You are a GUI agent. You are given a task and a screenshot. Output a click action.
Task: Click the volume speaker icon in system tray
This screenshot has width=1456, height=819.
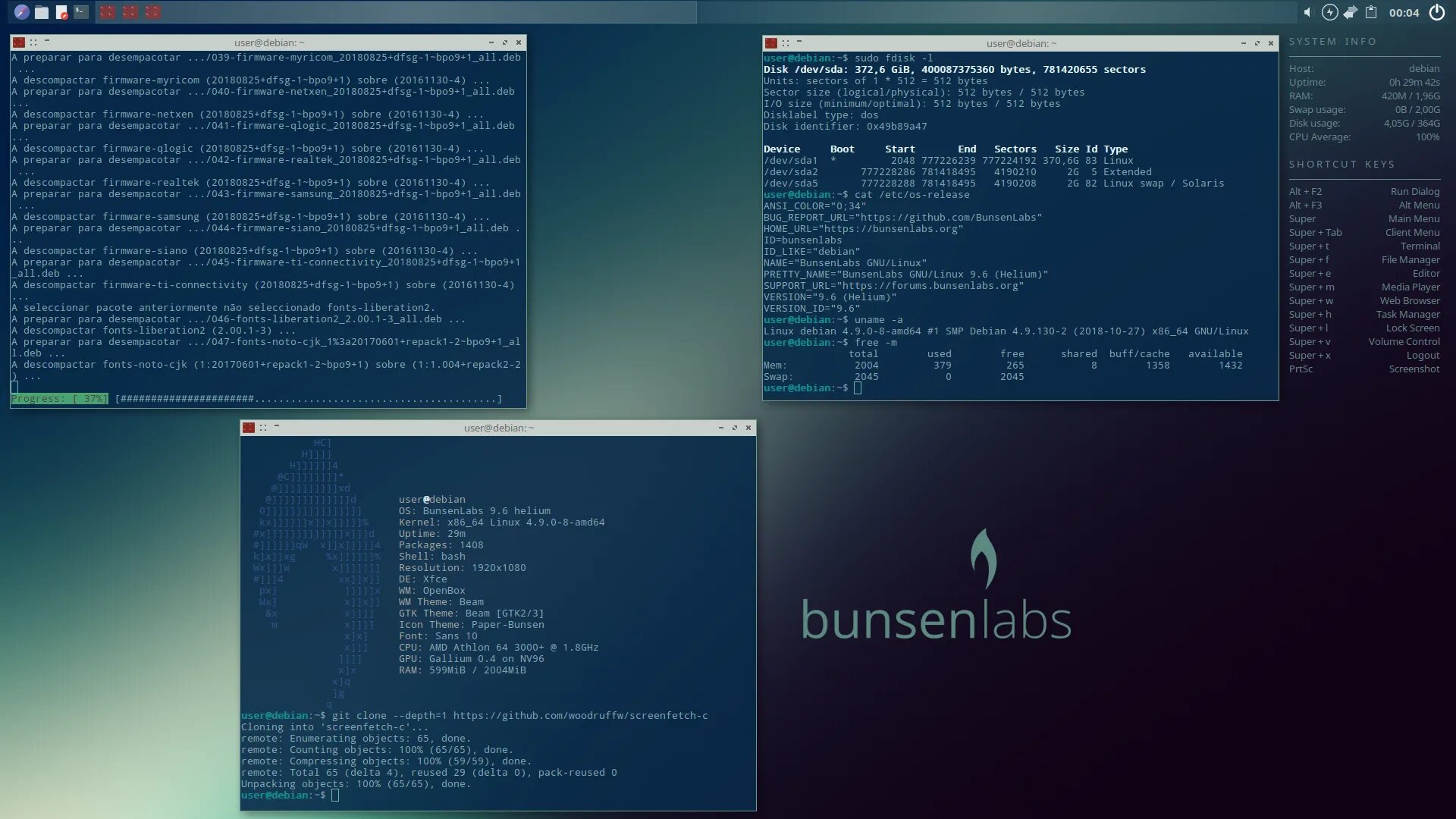[x=1307, y=12]
